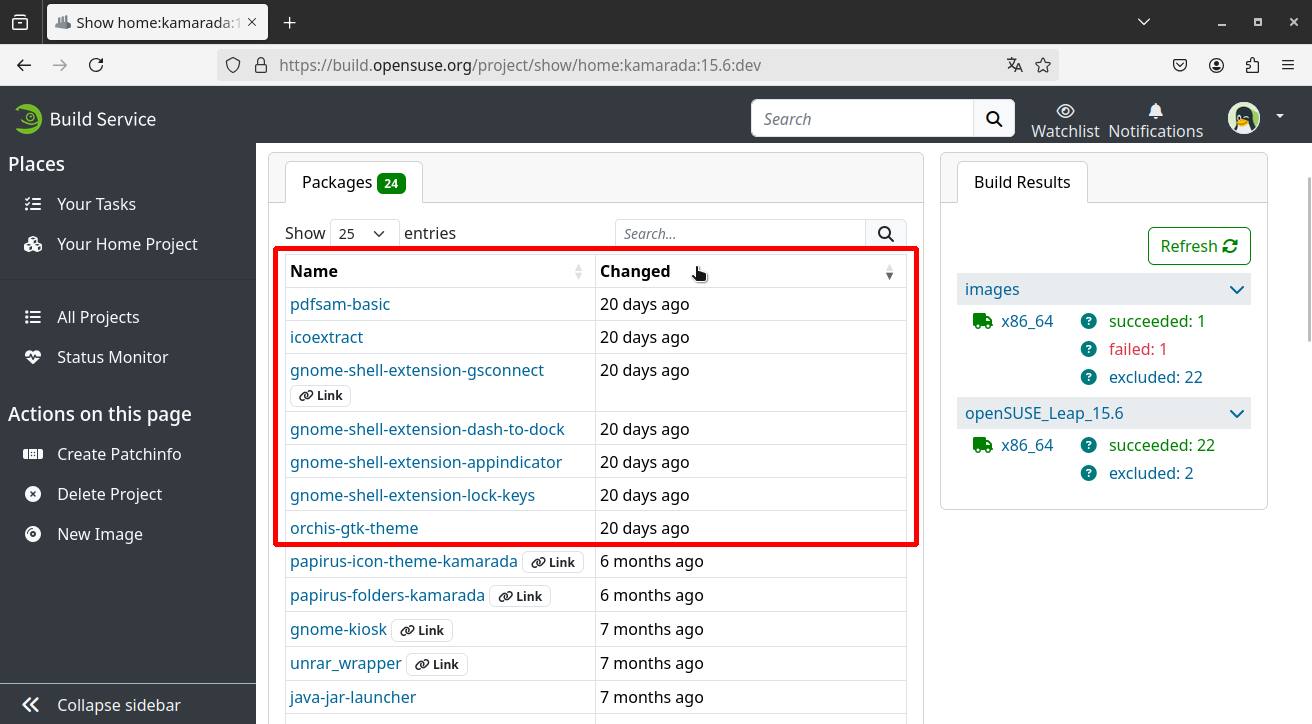Reload the page in browser
This screenshot has height=724, width=1312.
coord(96,65)
